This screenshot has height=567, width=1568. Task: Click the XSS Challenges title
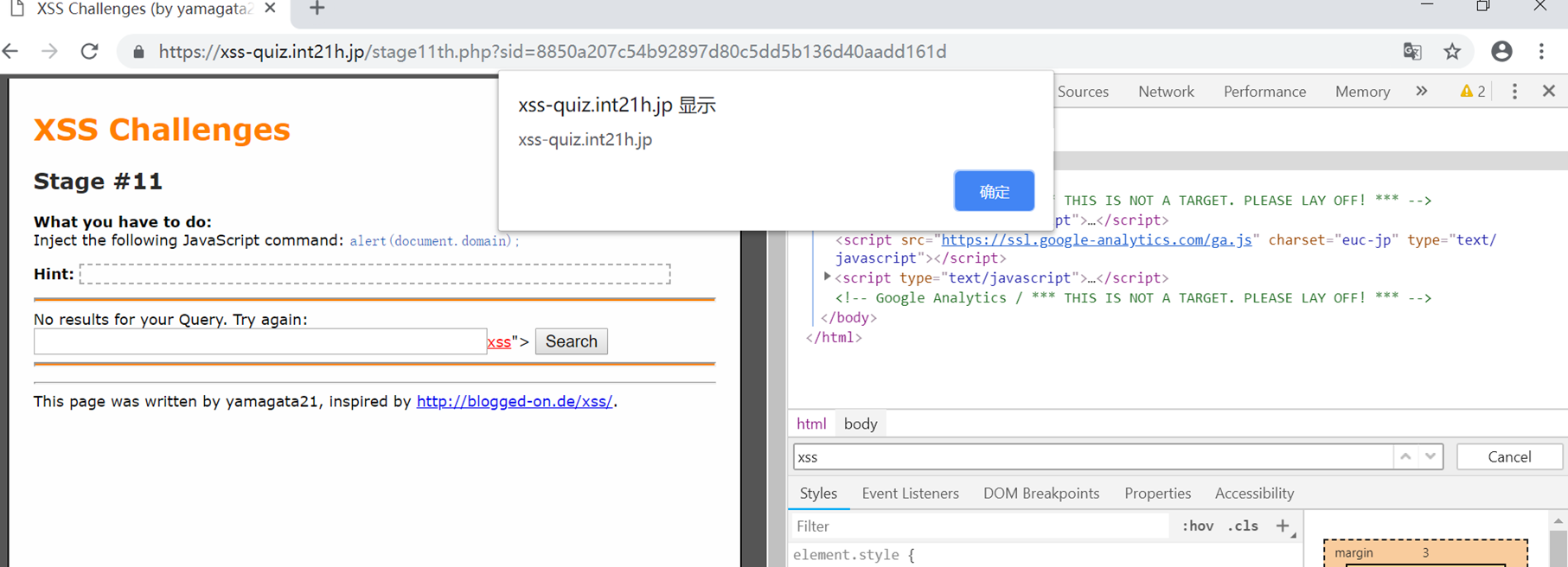(x=162, y=130)
